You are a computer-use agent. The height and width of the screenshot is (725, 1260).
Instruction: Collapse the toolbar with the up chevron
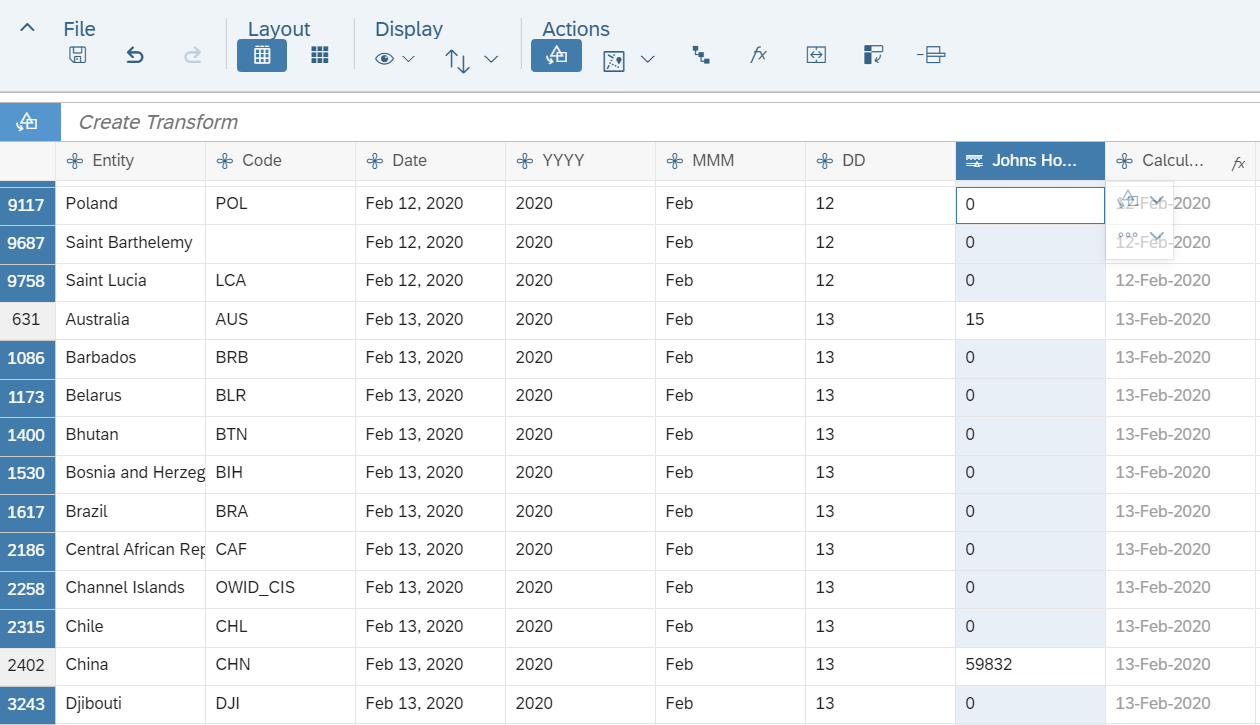(27, 28)
